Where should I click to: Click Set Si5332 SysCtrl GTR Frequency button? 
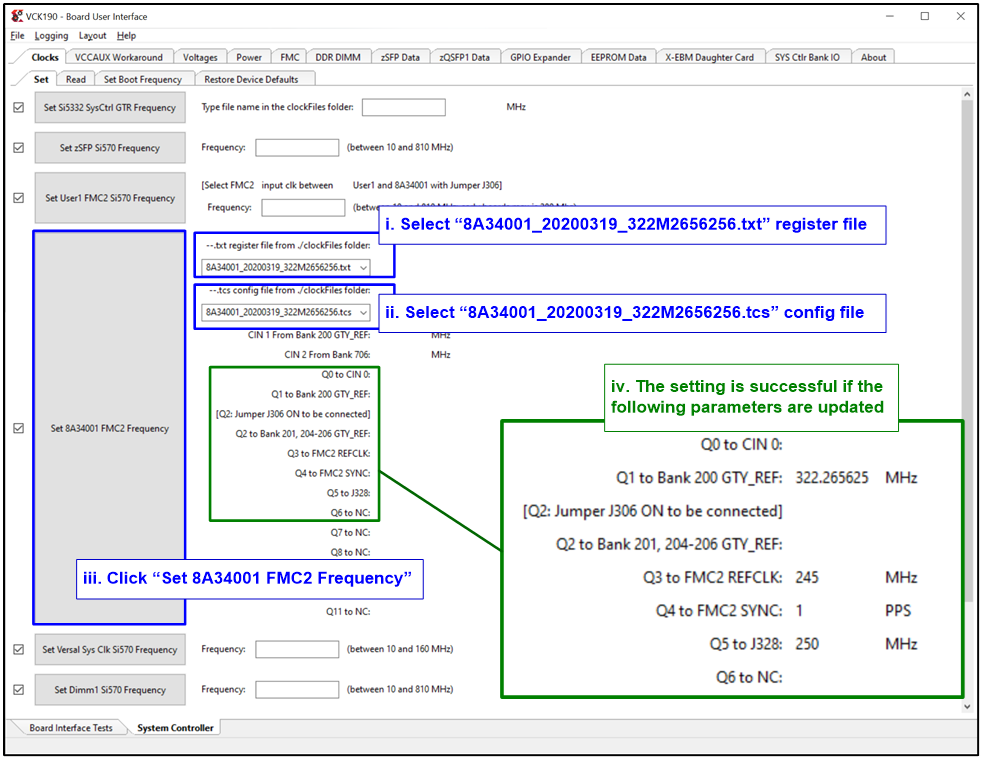tap(110, 107)
